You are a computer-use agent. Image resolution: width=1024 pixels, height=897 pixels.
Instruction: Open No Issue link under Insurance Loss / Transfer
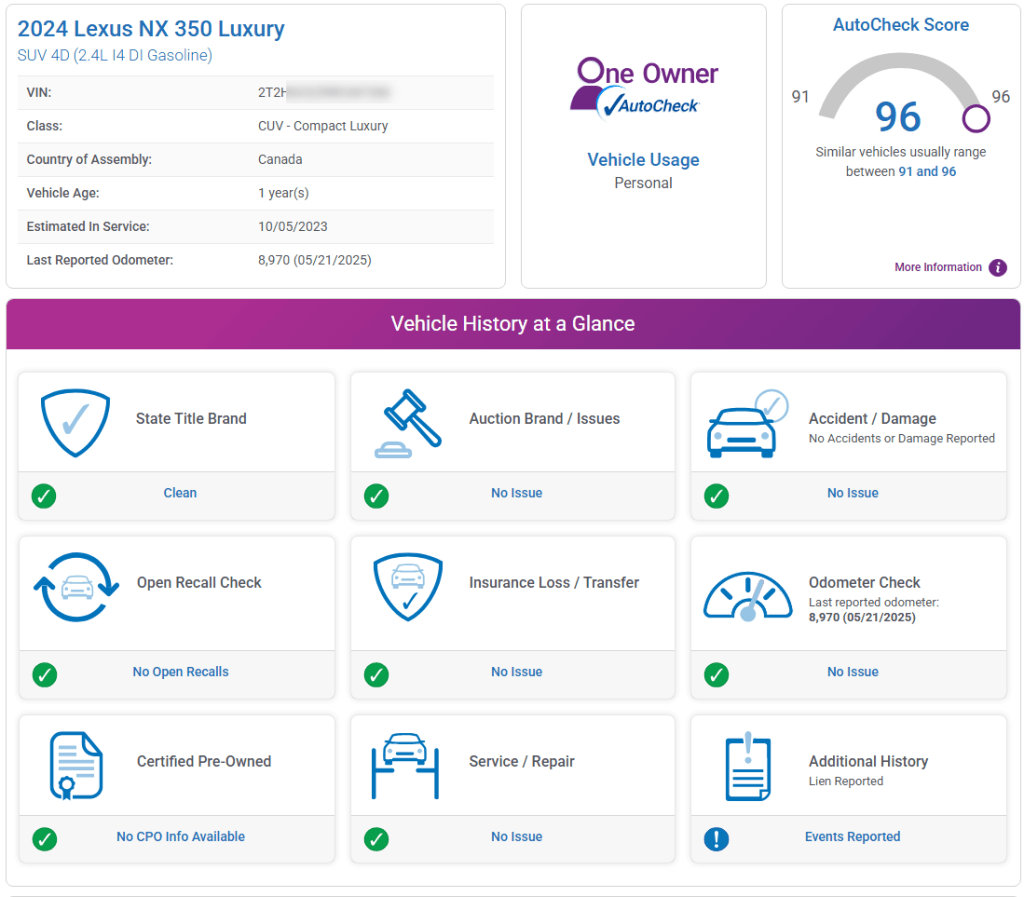click(x=517, y=672)
